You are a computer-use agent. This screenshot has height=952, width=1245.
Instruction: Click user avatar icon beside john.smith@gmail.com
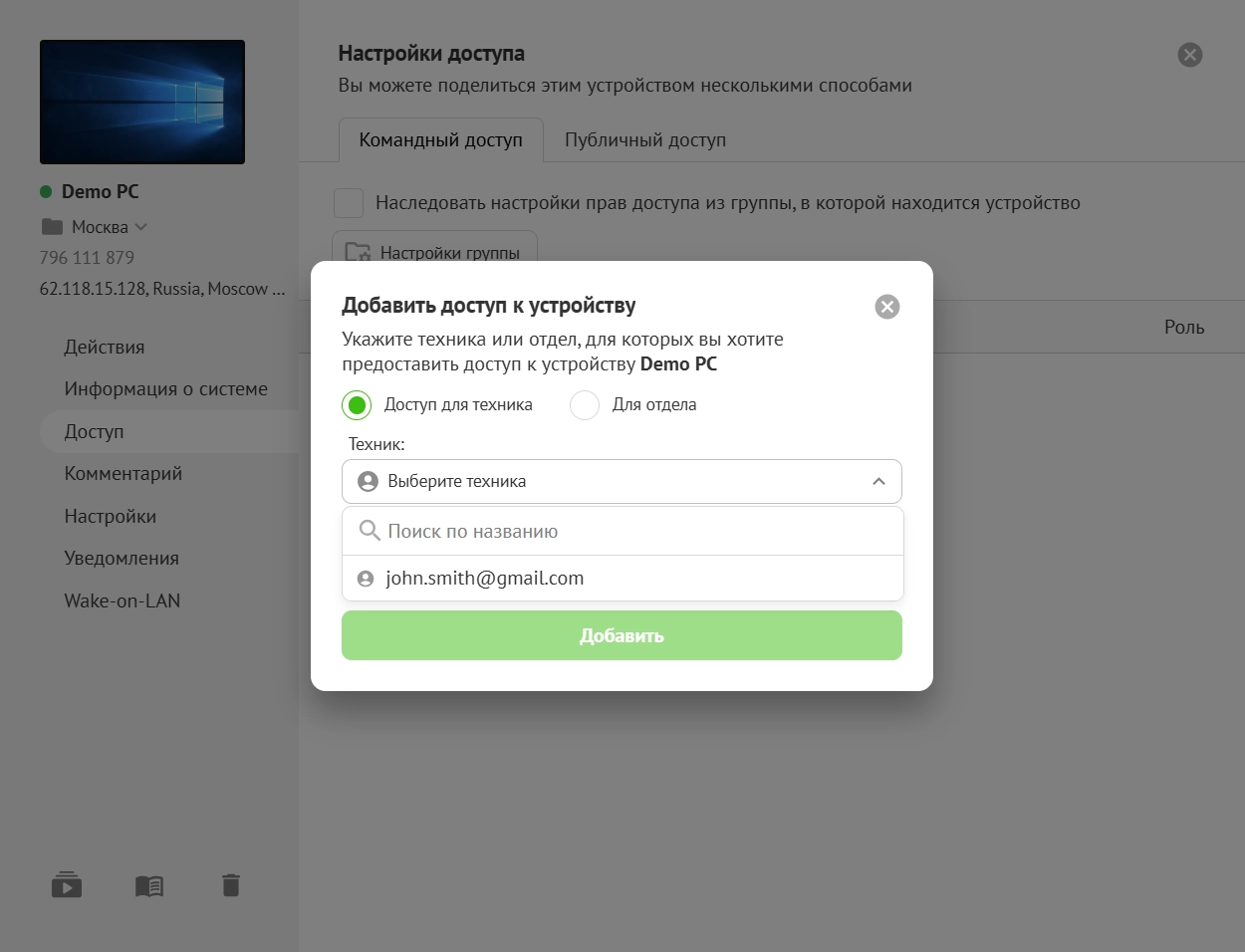click(x=366, y=579)
